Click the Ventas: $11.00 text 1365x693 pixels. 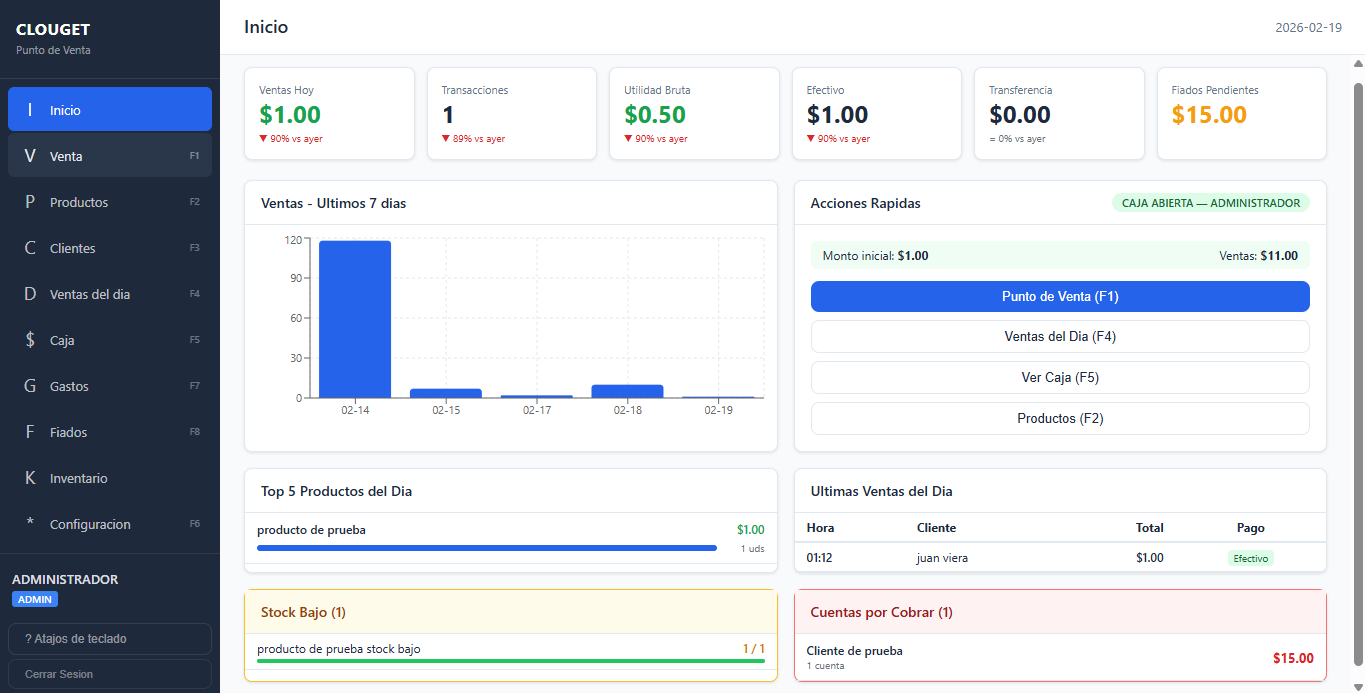(1258, 256)
